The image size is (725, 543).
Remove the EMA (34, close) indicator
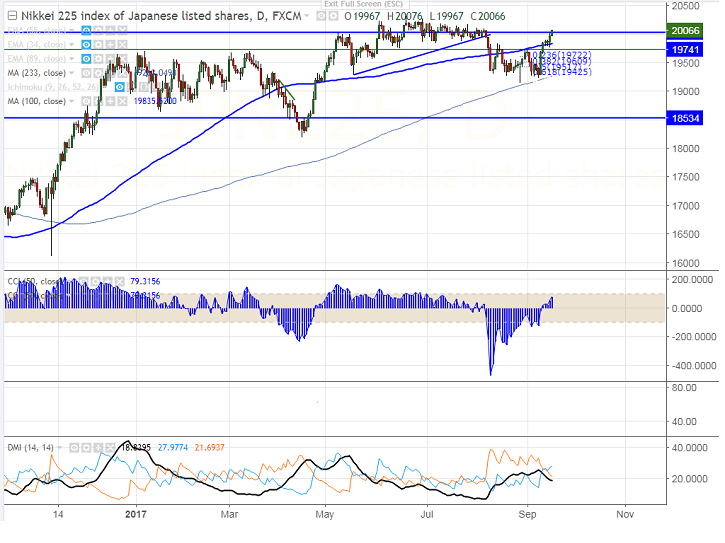pyautogui.click(x=122, y=44)
